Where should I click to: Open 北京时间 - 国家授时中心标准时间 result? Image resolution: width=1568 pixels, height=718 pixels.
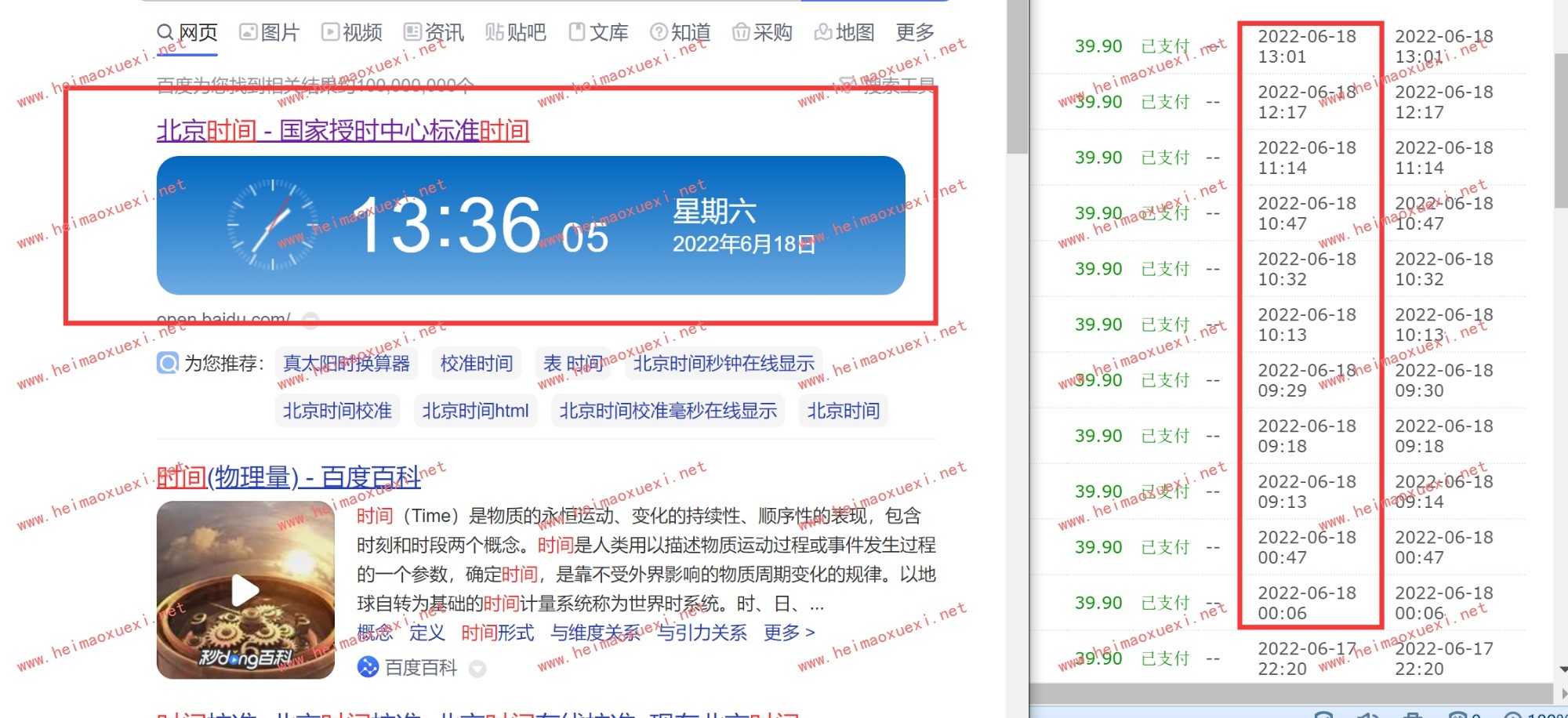(343, 130)
